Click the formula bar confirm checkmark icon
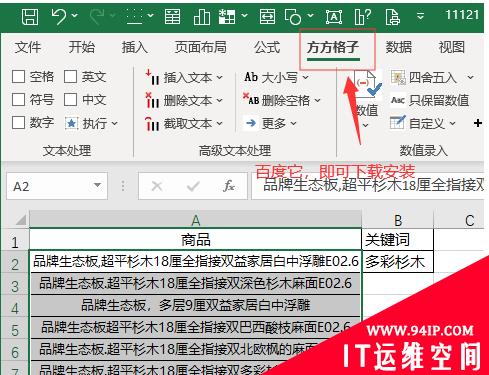Image resolution: width=489 pixels, height=375 pixels. [193, 186]
